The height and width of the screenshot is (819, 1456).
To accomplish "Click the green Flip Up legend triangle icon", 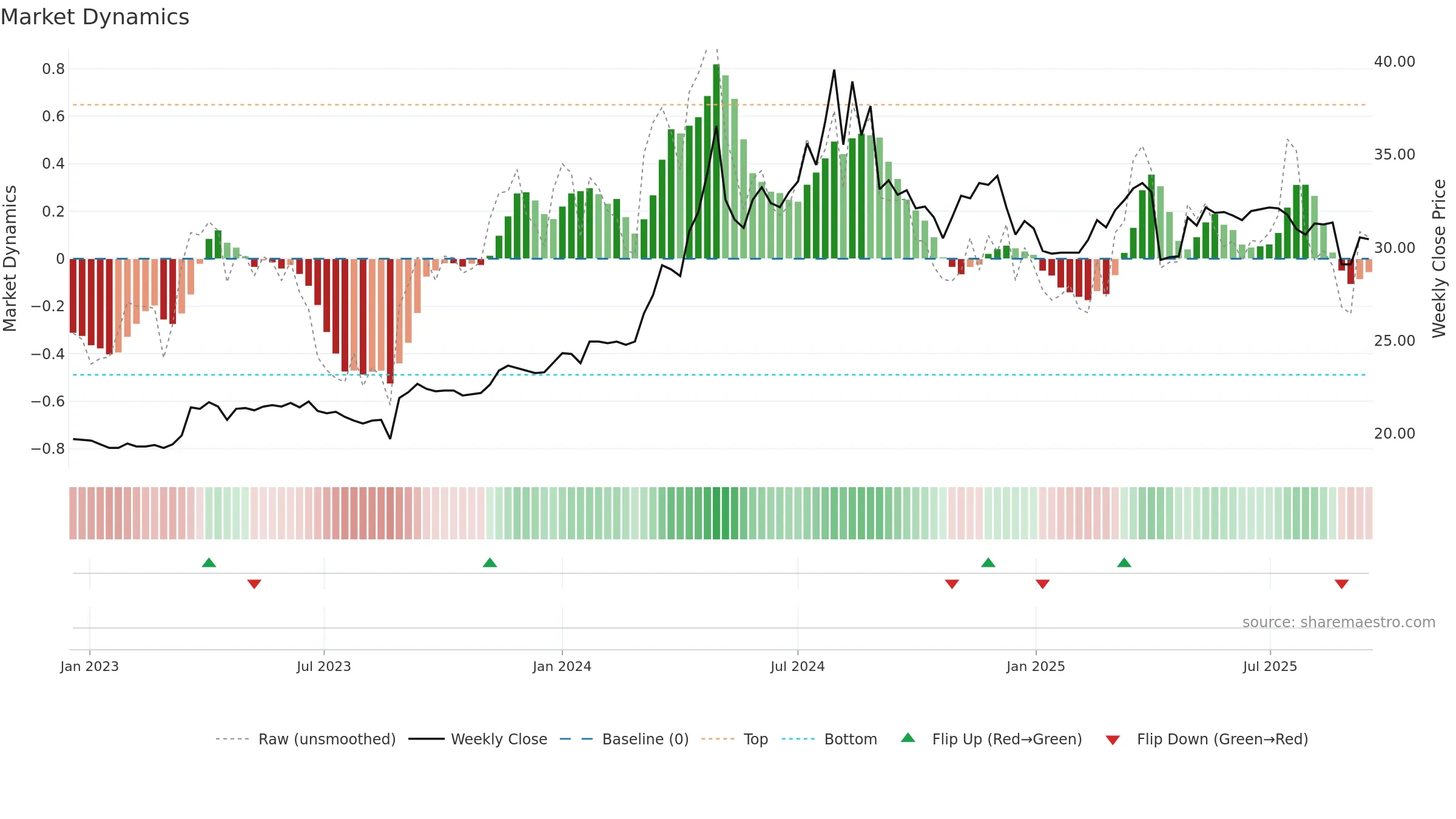I will [x=908, y=738].
